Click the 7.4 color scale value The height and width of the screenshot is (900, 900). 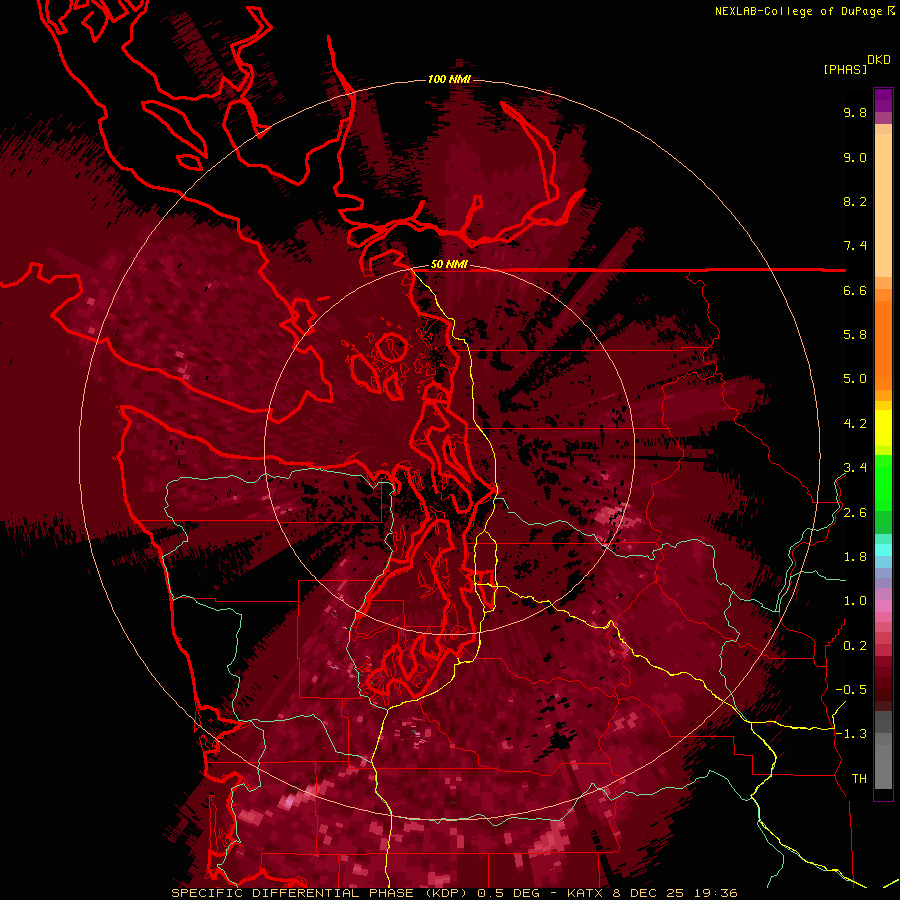pos(855,246)
